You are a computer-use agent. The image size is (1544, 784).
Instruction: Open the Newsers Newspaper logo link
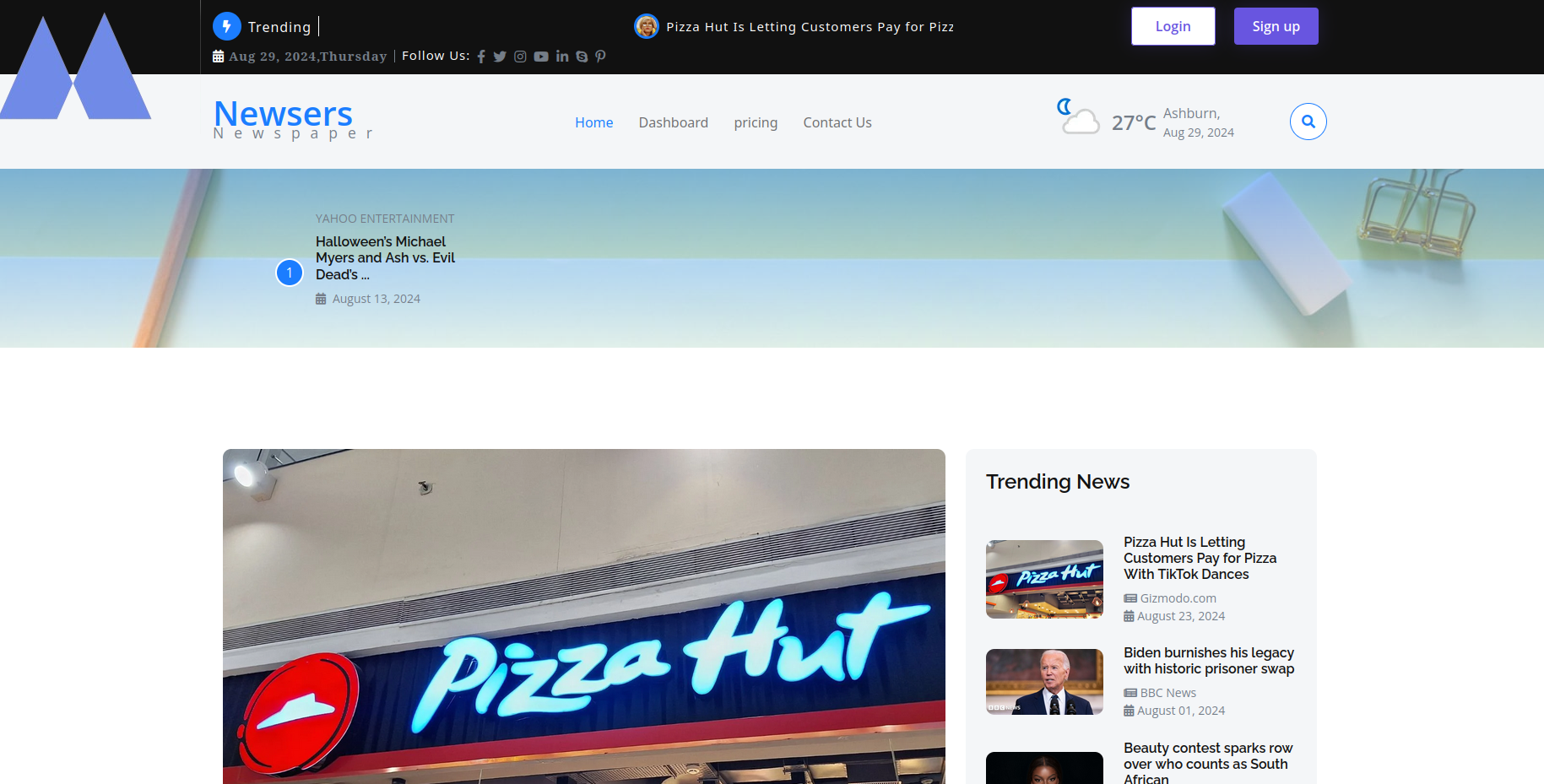(x=292, y=119)
